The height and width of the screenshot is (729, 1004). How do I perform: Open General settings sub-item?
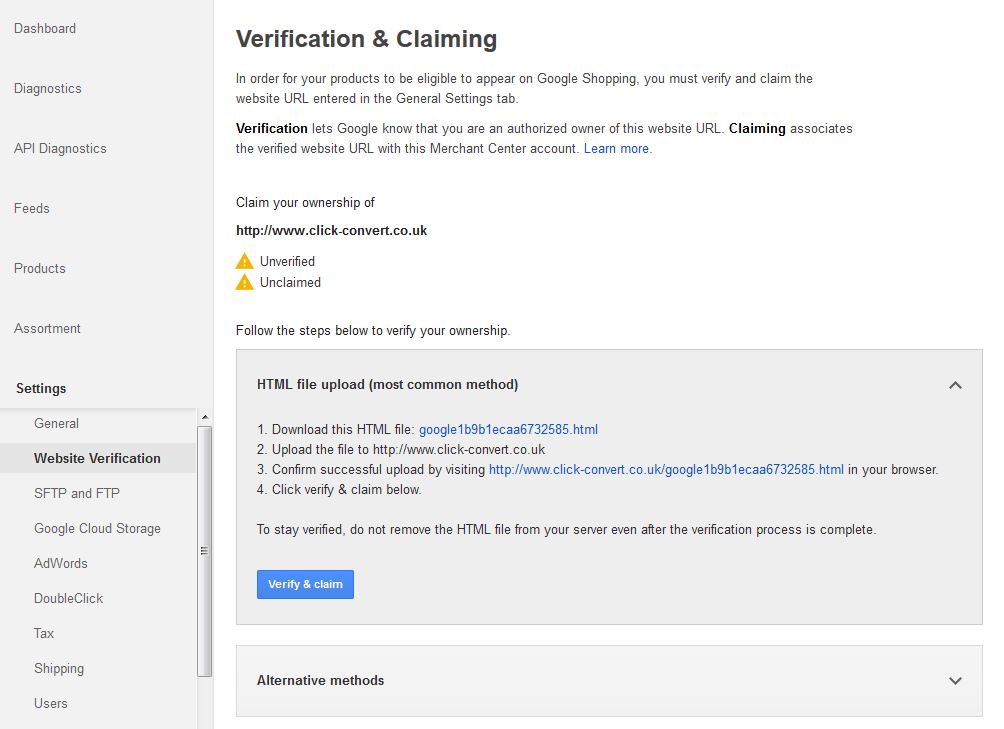[56, 424]
